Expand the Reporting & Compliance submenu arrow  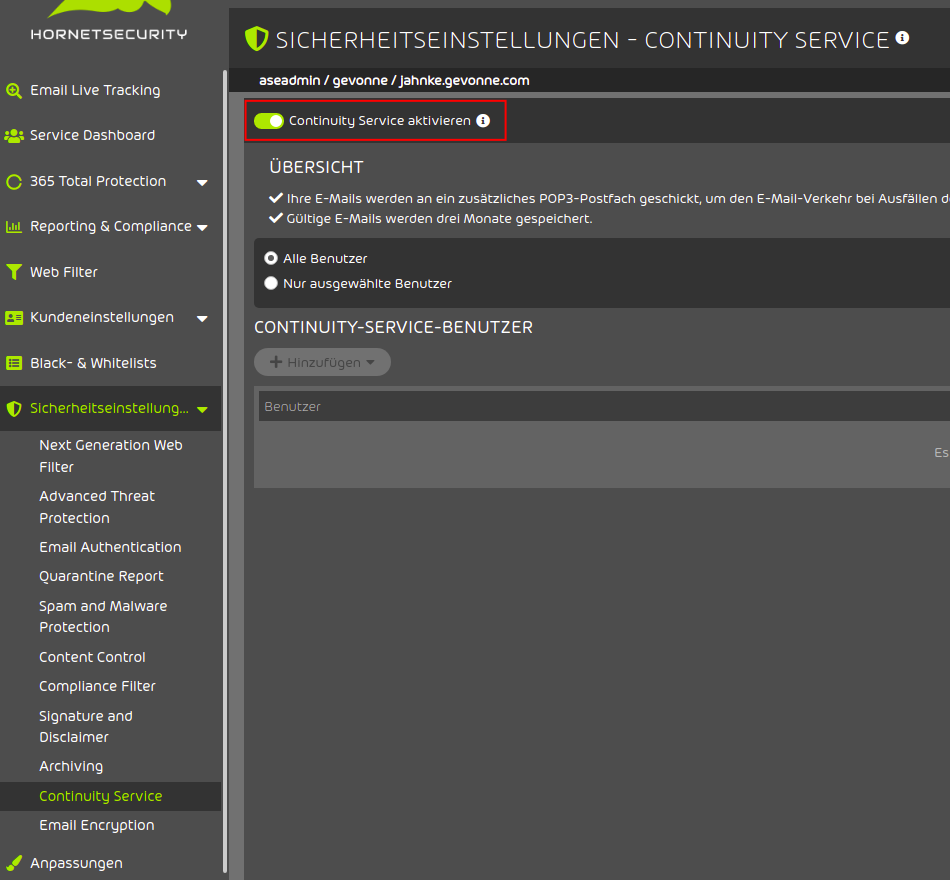(202, 228)
